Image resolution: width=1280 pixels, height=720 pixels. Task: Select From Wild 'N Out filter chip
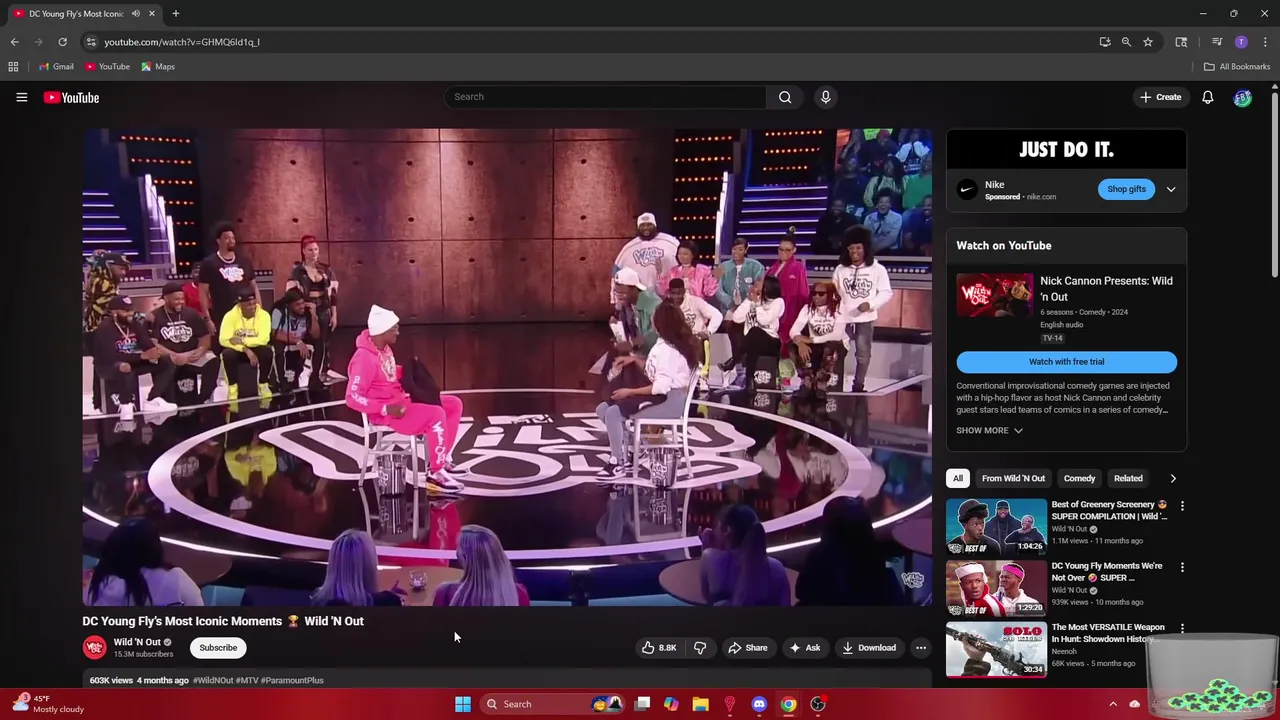pos(1013,478)
